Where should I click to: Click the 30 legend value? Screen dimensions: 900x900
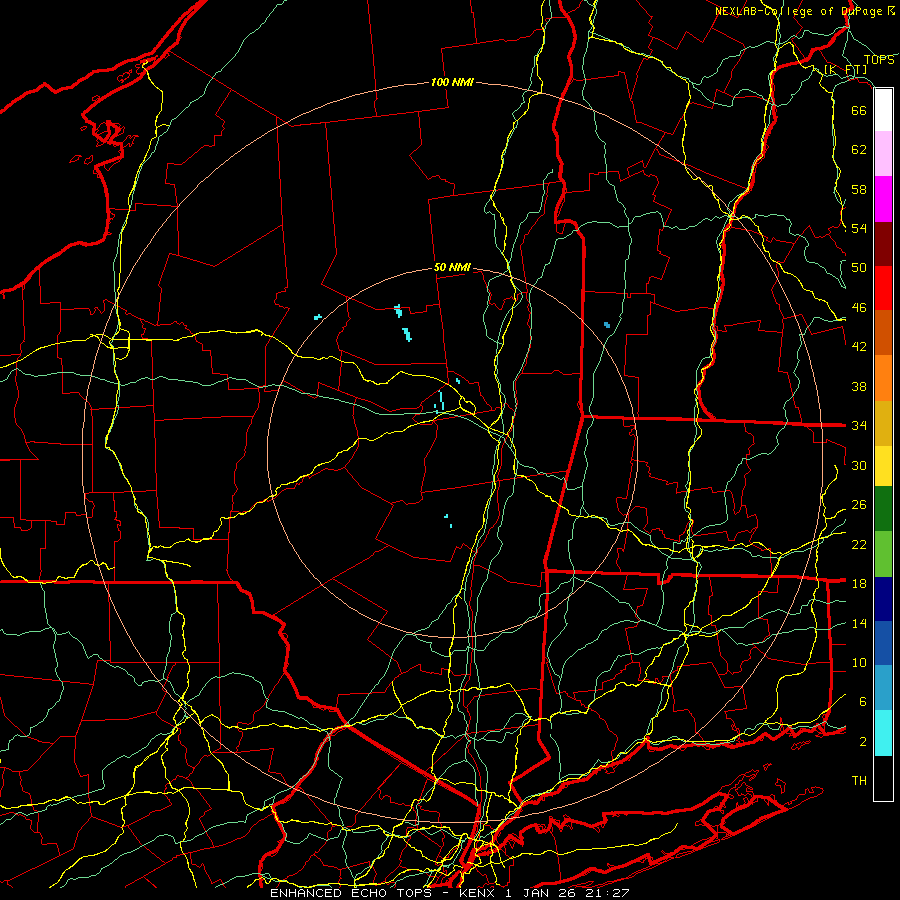point(859,465)
